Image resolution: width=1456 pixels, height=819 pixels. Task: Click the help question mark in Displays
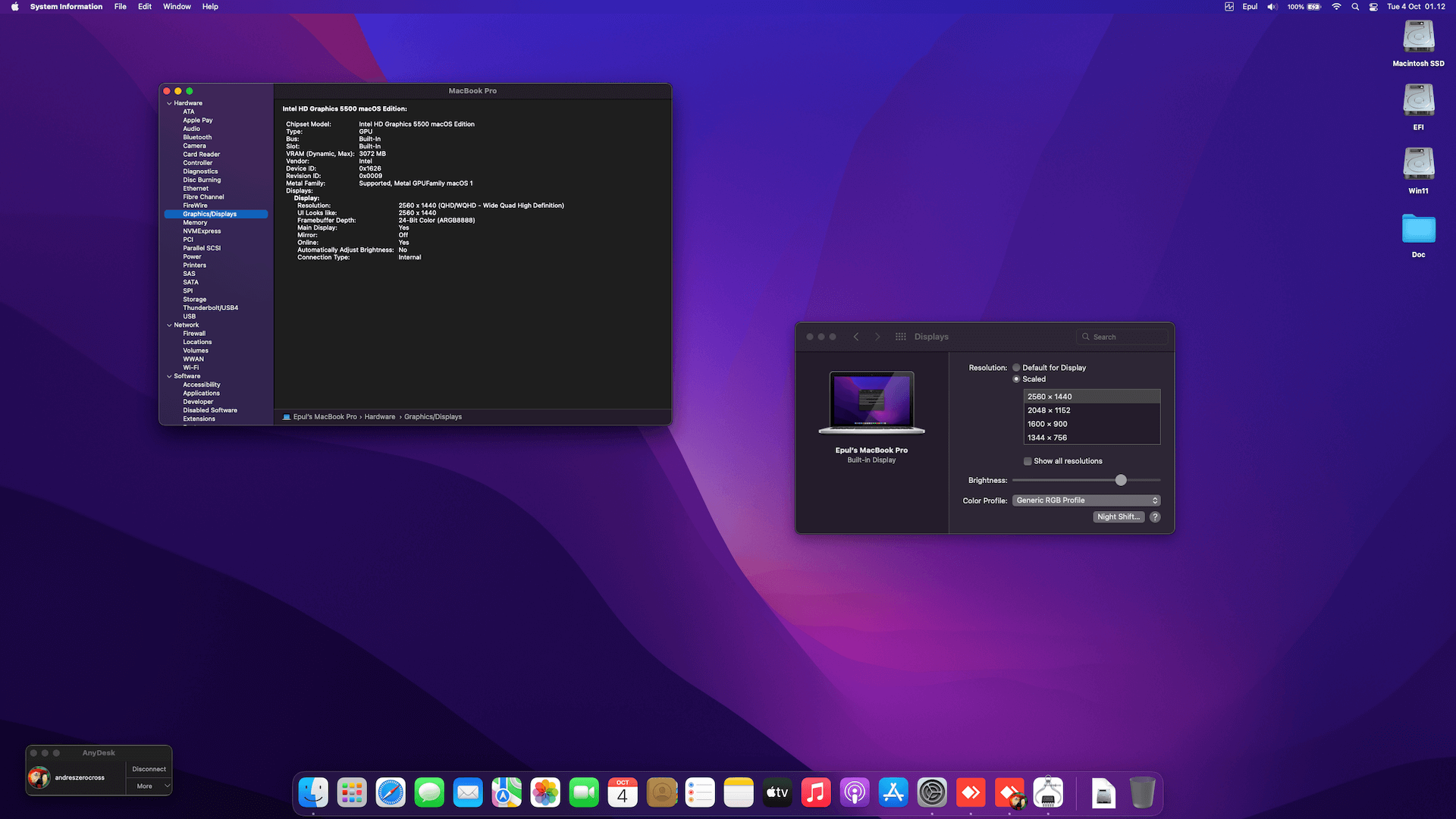[x=1155, y=517]
